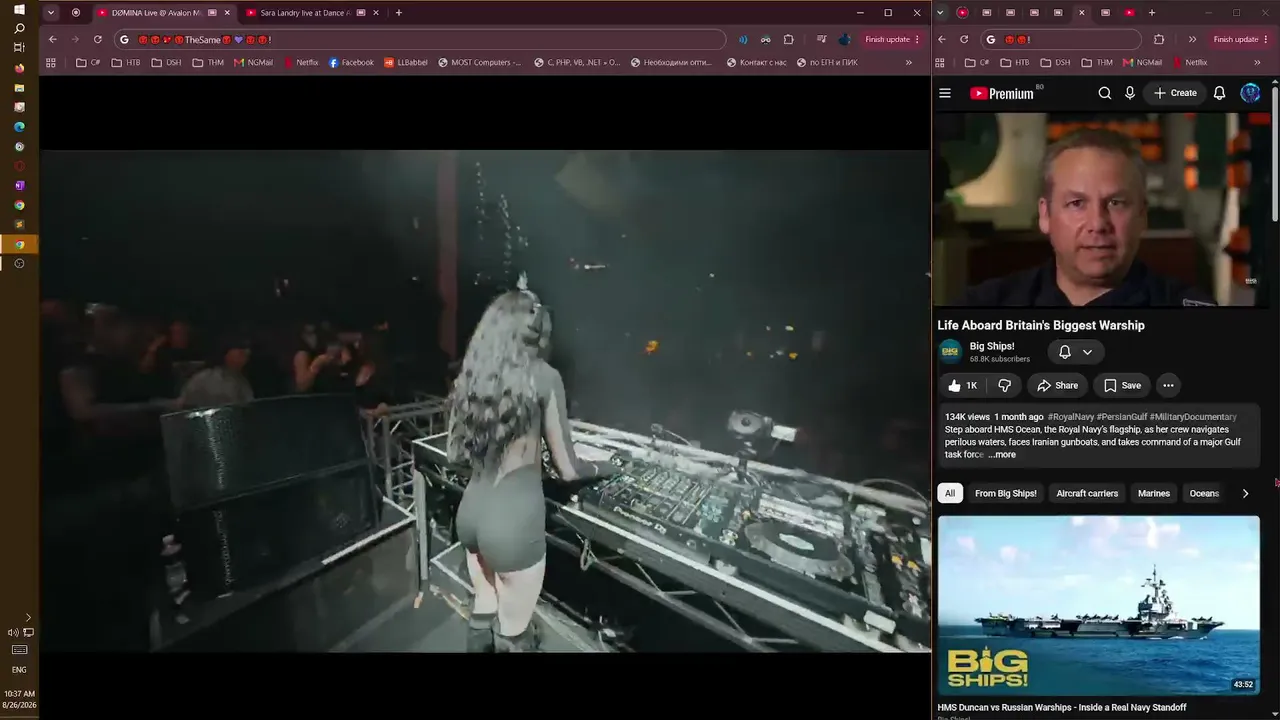Image resolution: width=1280 pixels, height=720 pixels.
Task: Open more actions for the warship video
Action: pyautogui.click(x=1168, y=385)
